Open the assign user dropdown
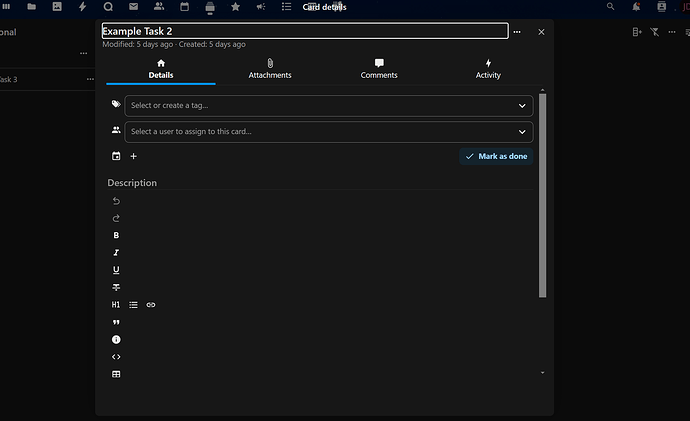Screen dimensions: 690x421 click(x=522, y=131)
